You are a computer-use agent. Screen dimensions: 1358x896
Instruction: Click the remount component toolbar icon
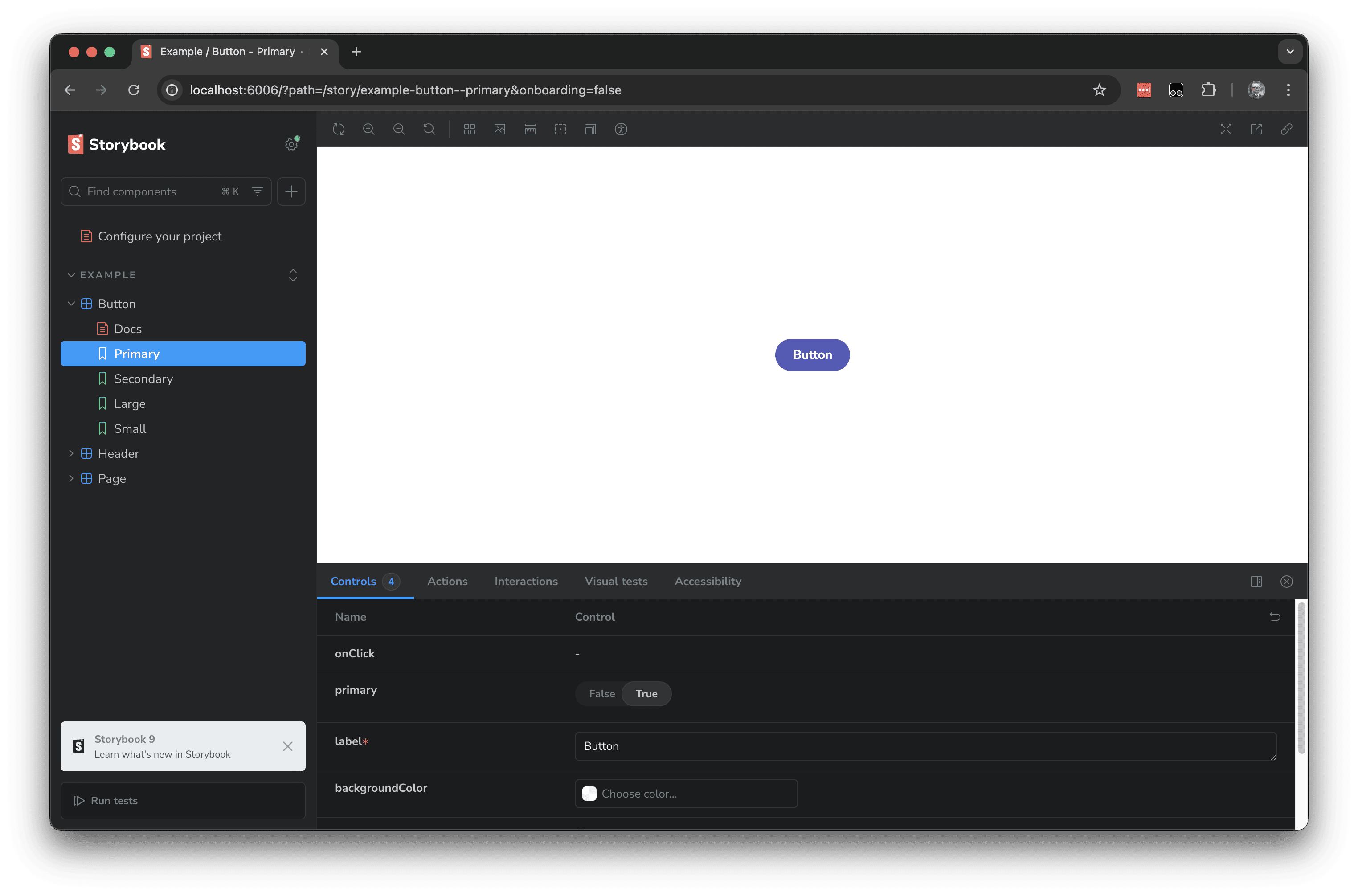pyautogui.click(x=338, y=129)
